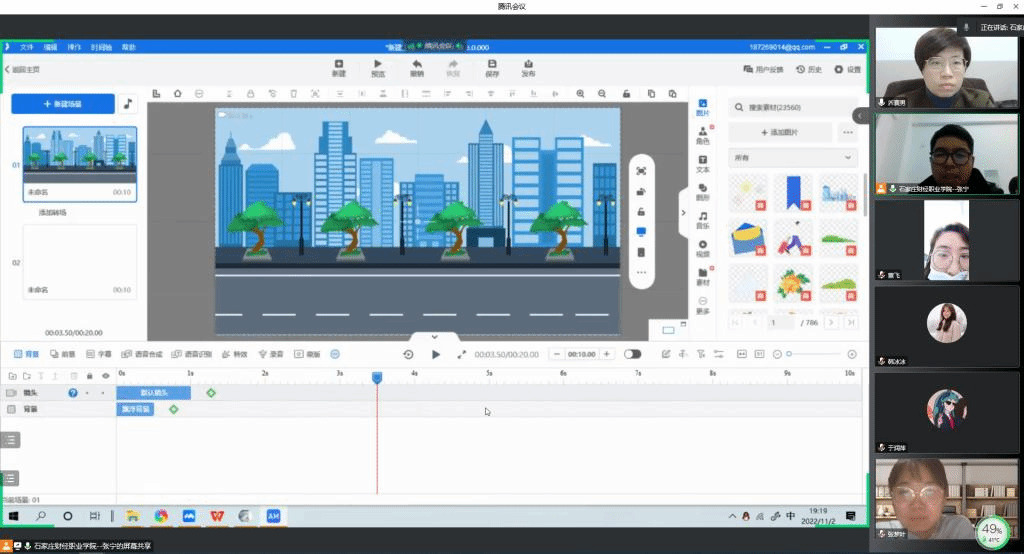Click the blue 新建场景 button
The width and height of the screenshot is (1024, 554).
(63, 104)
